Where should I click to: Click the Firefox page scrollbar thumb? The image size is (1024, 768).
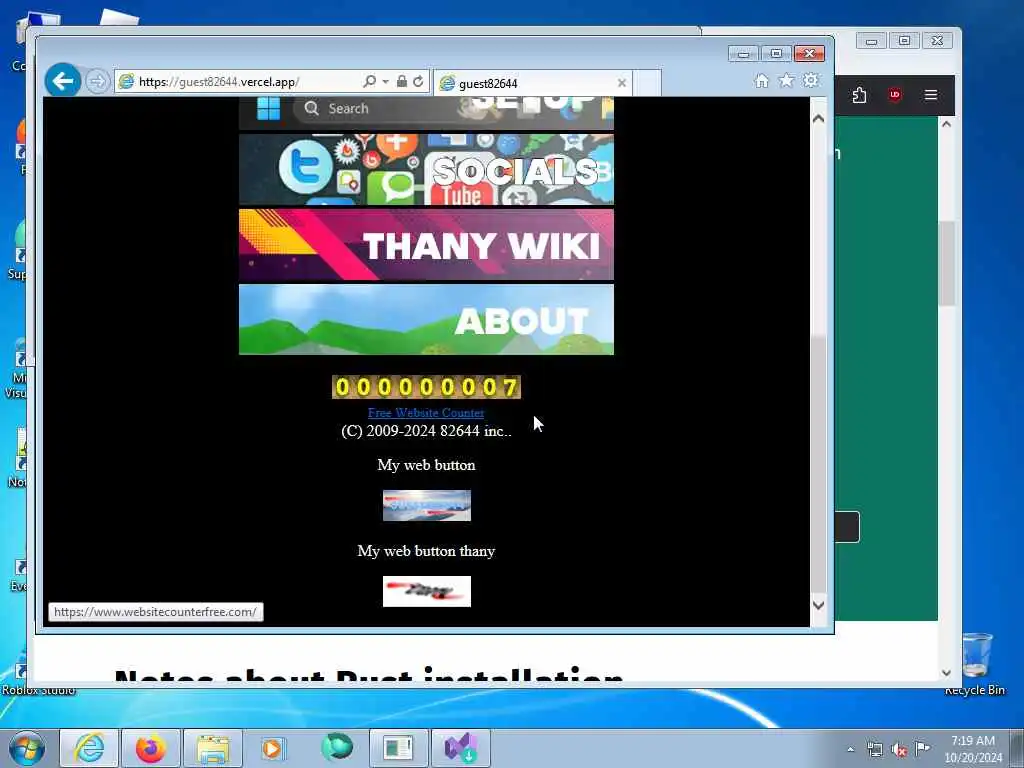click(946, 263)
